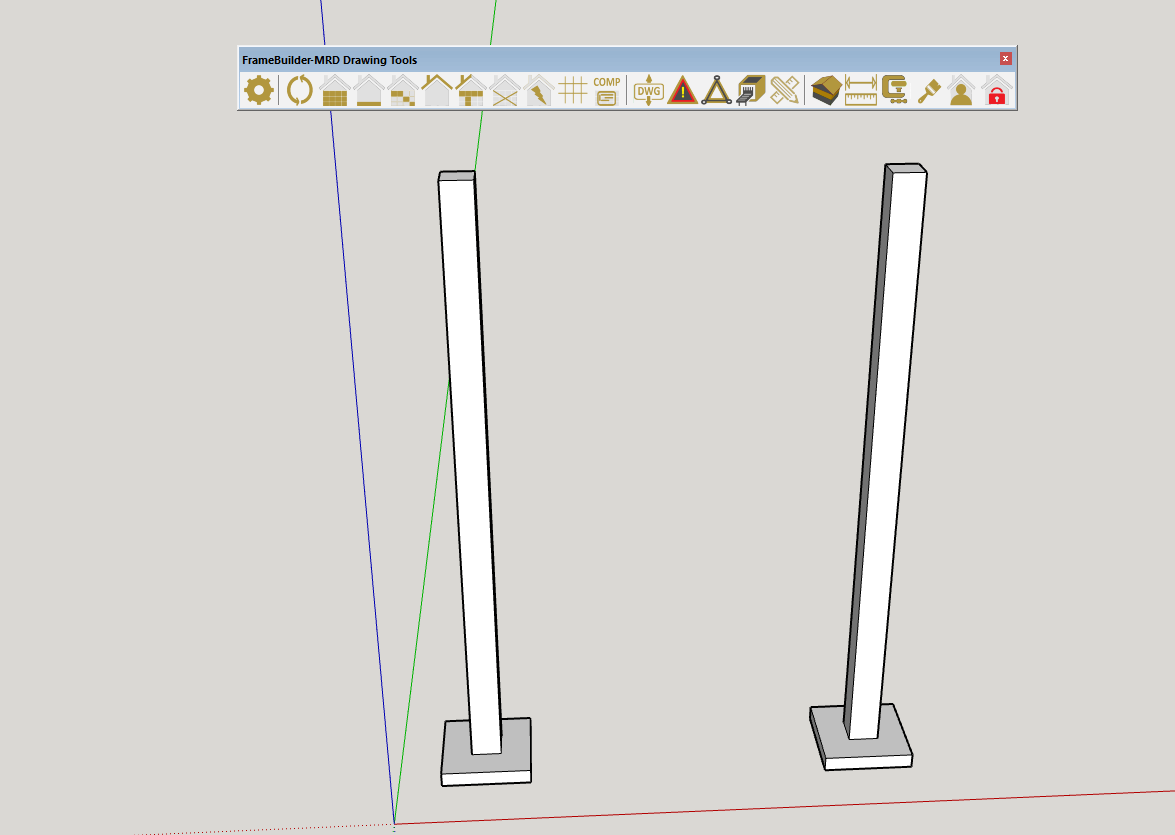This screenshot has height=835, width=1175.
Task: Select the house with wall grid icon
Action: (x=335, y=90)
